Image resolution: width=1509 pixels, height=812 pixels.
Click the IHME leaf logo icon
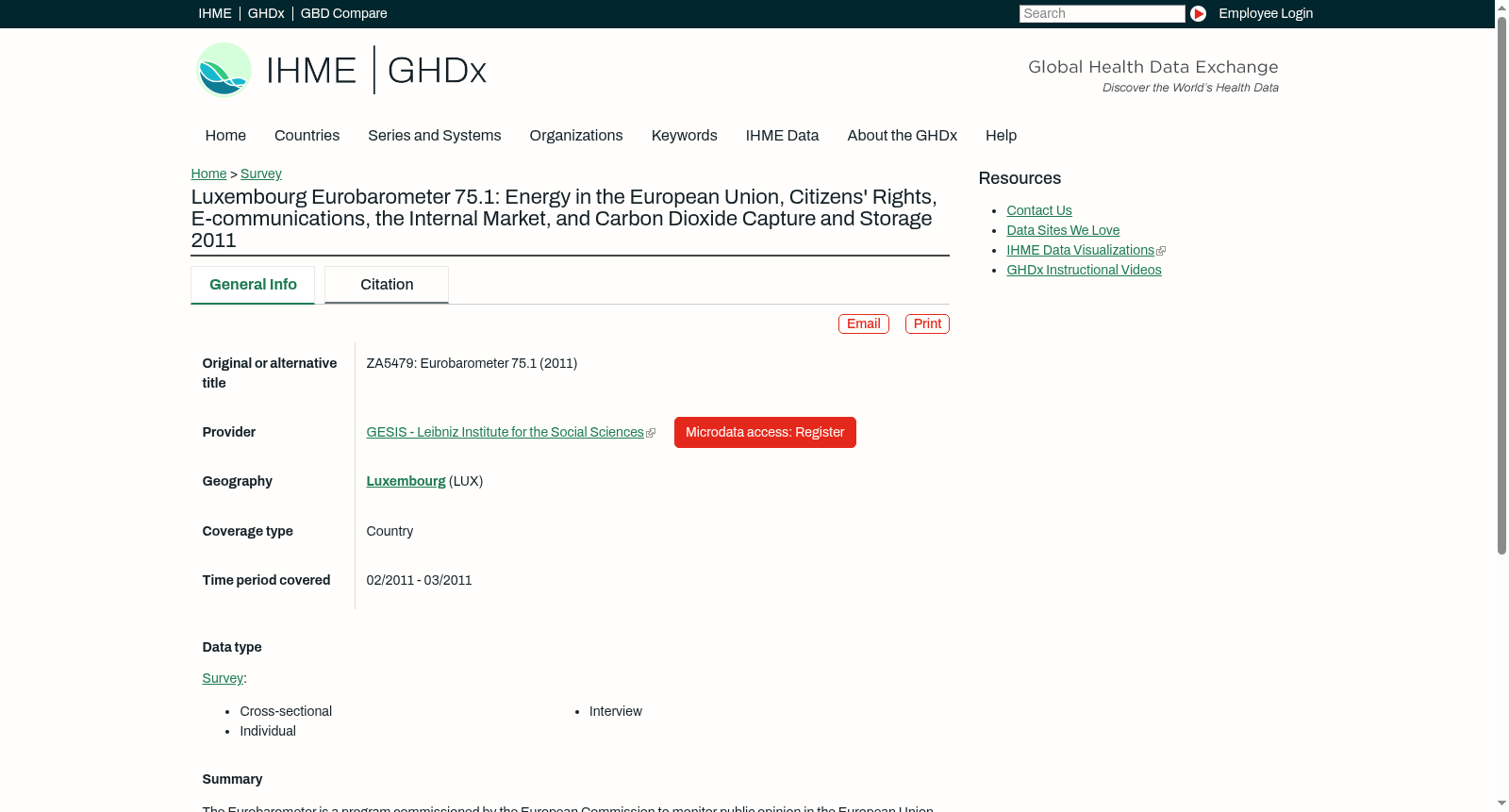pyautogui.click(x=224, y=70)
